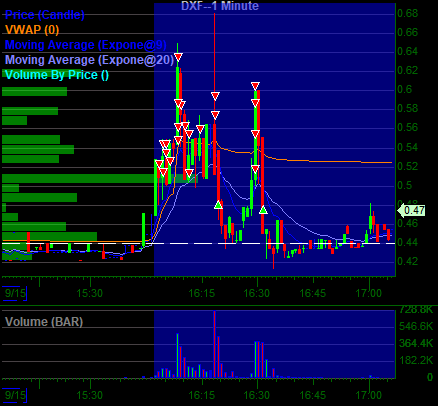Image resolution: width=438 pixels, height=406 pixels.
Task: Click 15:30 on the price chart time axis
Action: point(90,293)
